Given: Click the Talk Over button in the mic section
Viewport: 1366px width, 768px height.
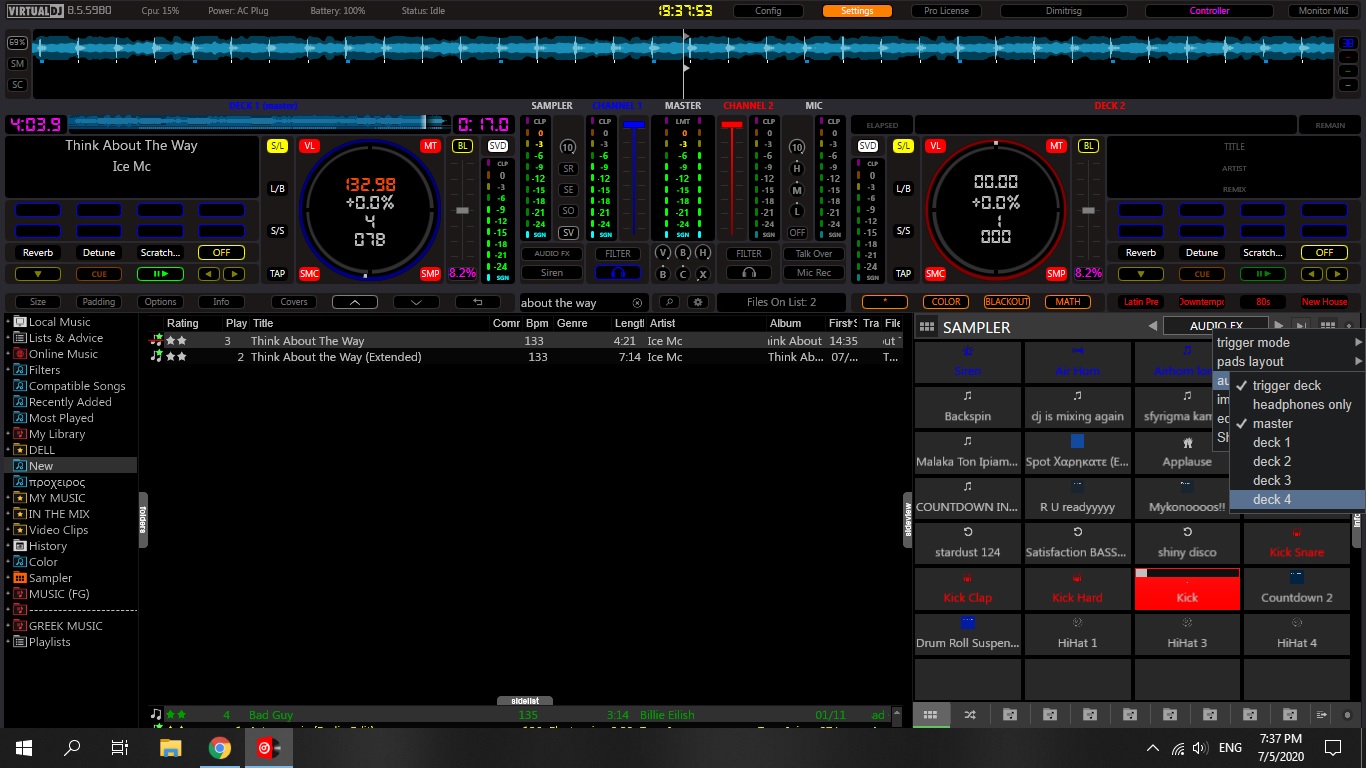Looking at the screenshot, I should coord(814,254).
